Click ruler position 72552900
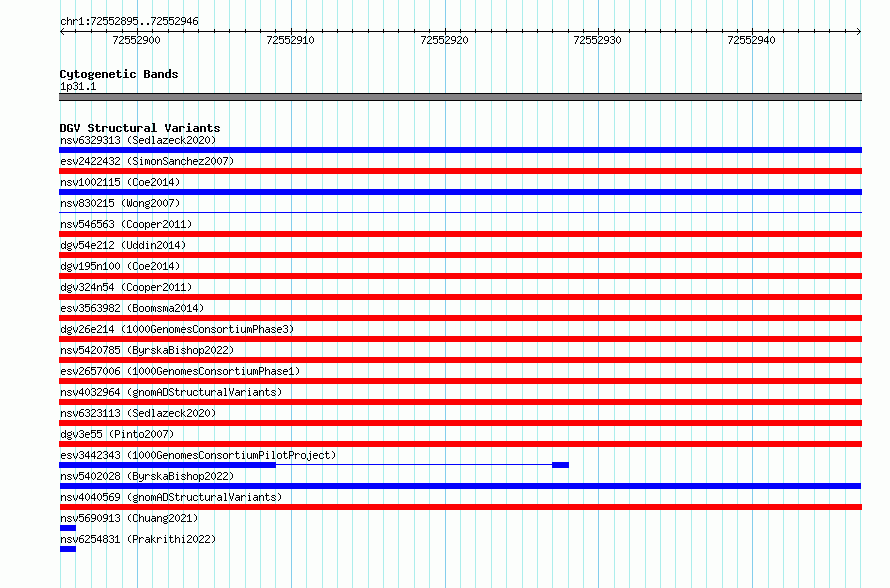The height and width of the screenshot is (588, 890). [137, 40]
